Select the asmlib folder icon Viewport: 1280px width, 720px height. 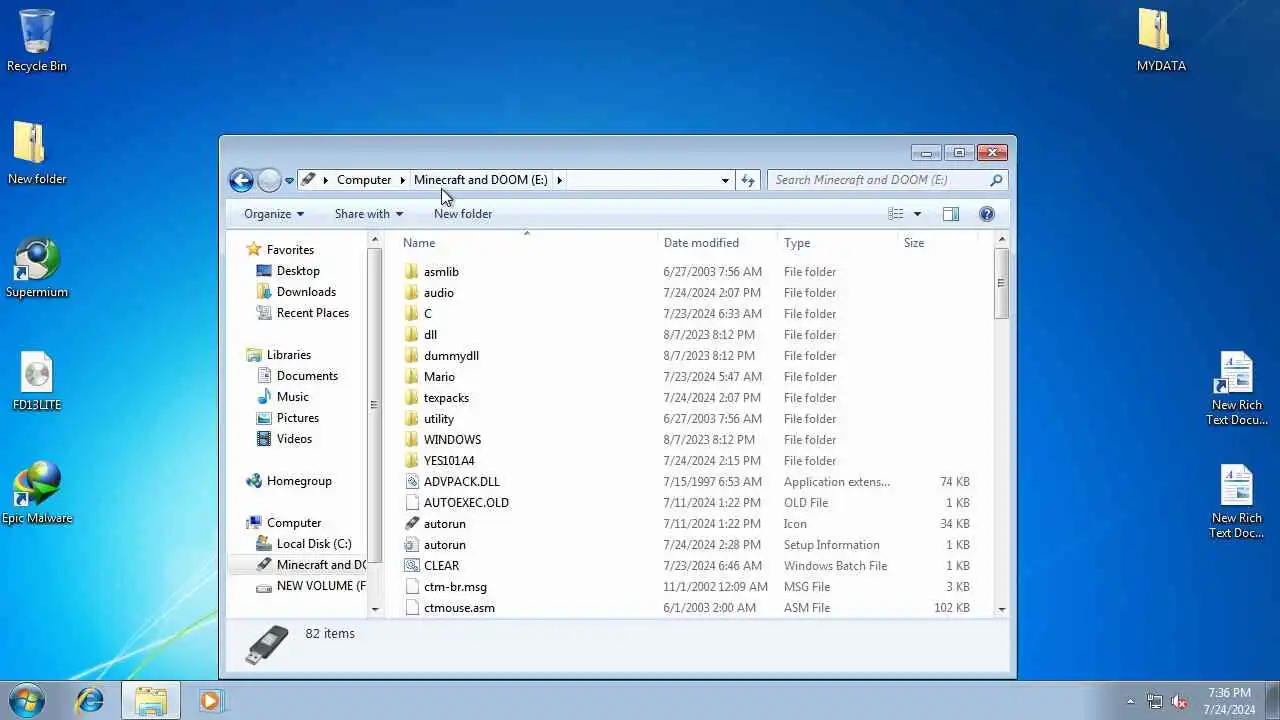(x=411, y=272)
